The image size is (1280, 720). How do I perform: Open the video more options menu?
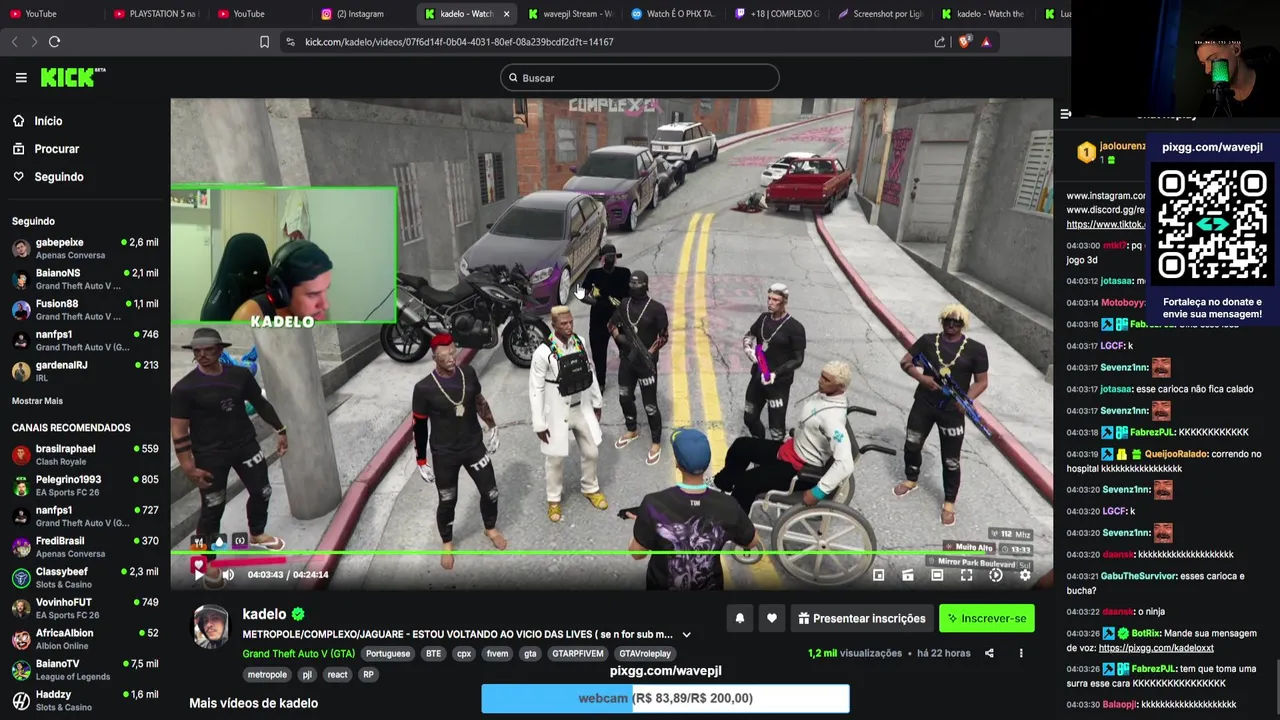point(1021,653)
